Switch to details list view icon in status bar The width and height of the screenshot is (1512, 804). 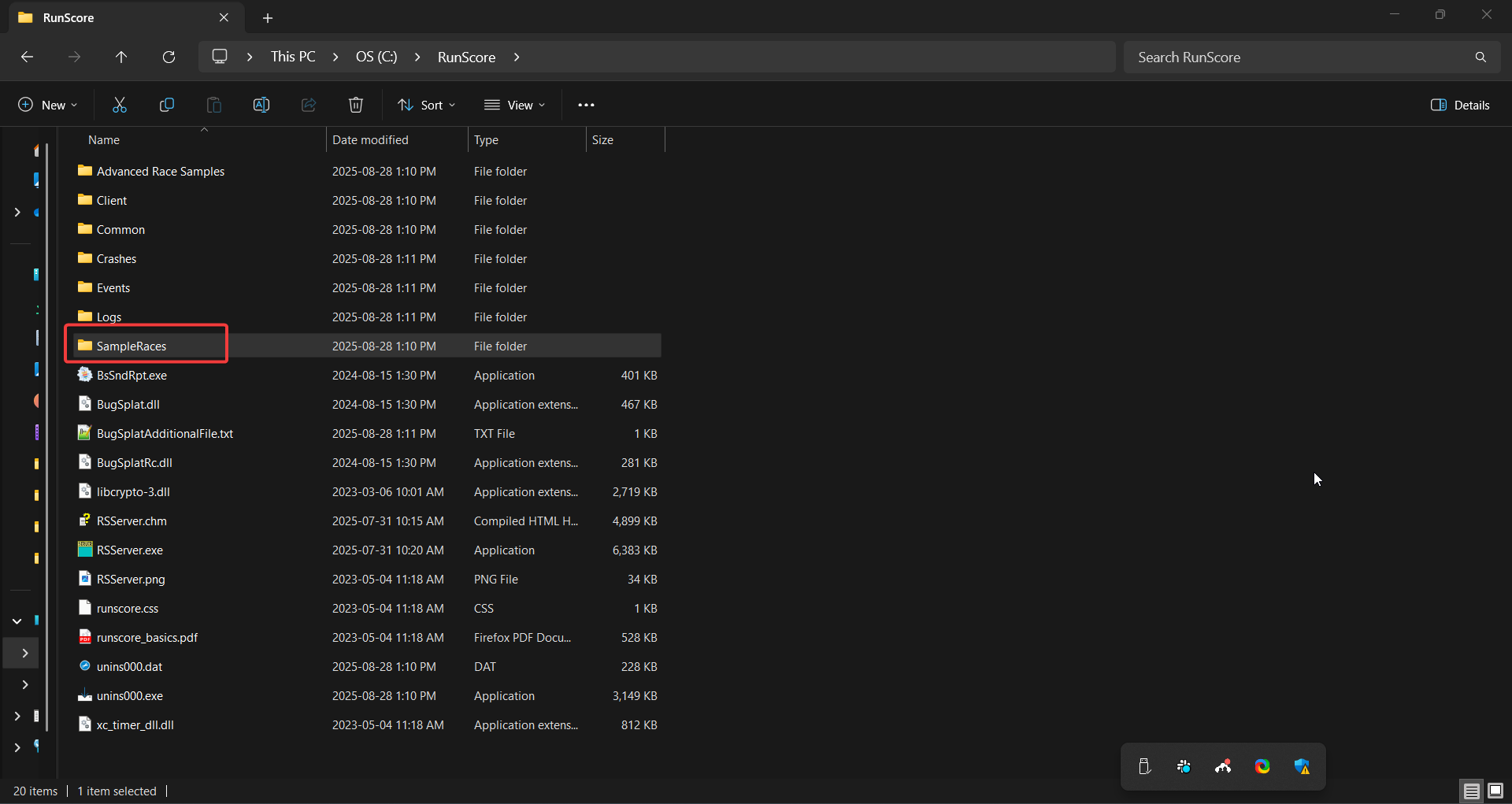point(1471,791)
